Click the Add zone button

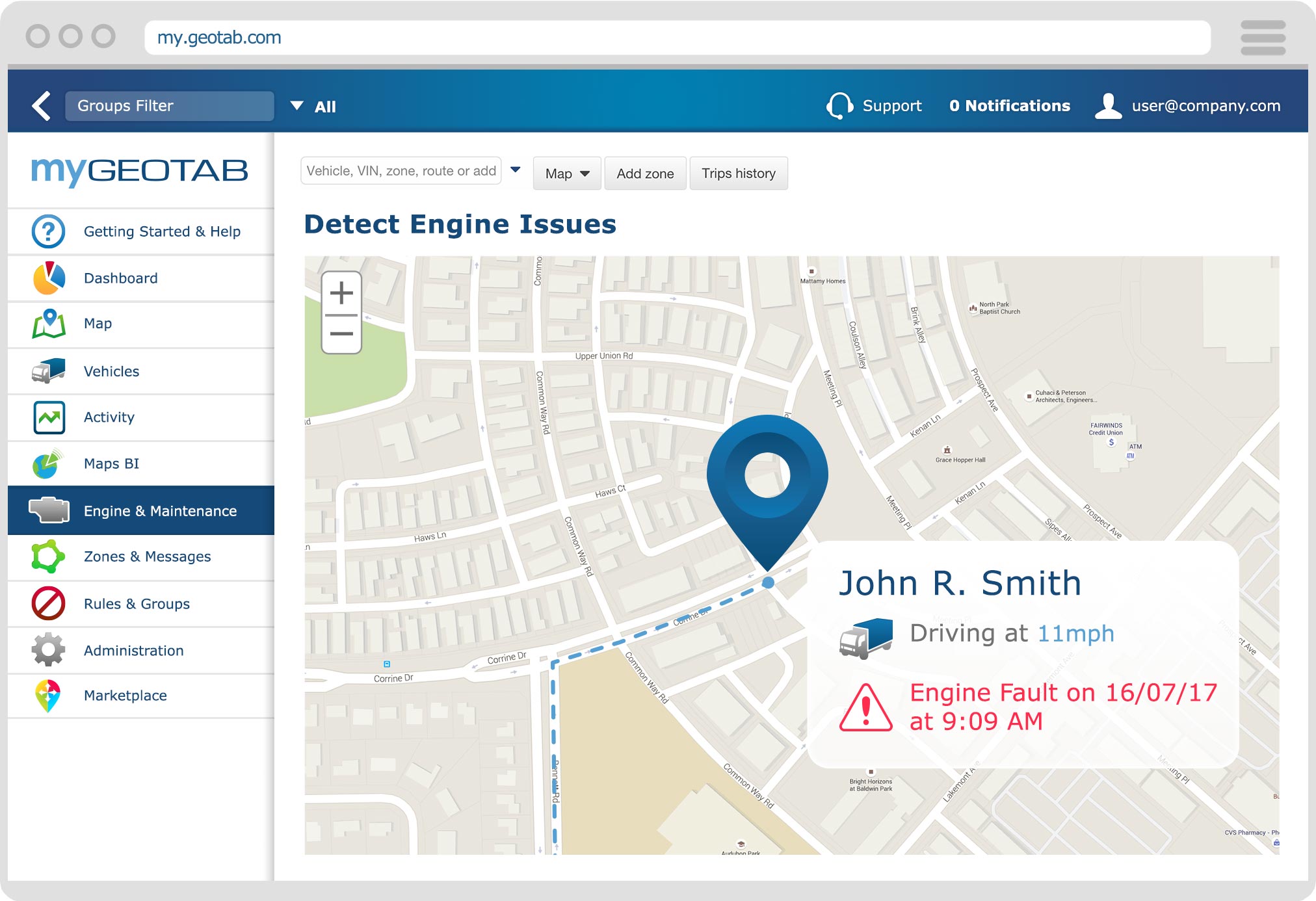[x=645, y=174]
